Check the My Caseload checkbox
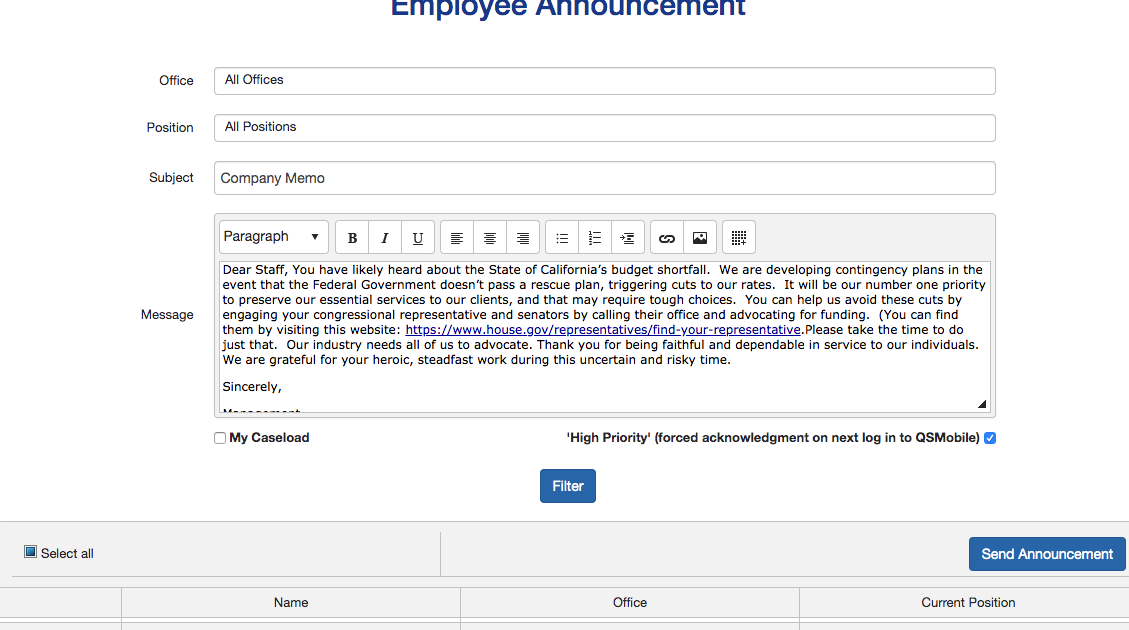 220,438
